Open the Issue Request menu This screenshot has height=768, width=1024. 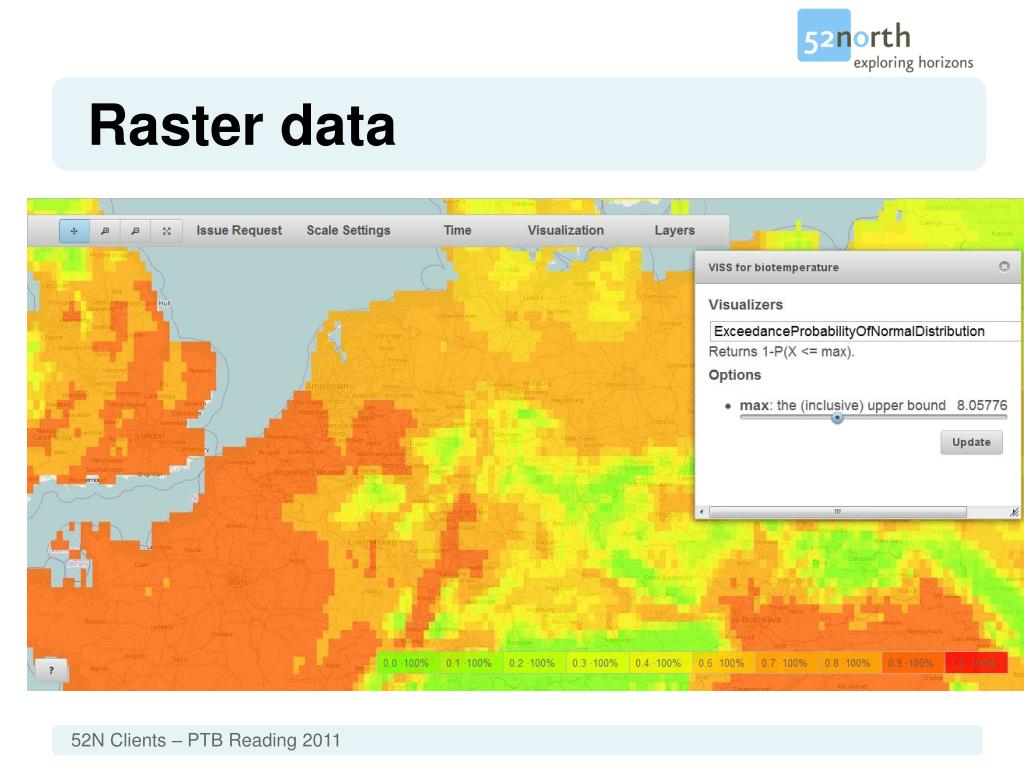coord(239,231)
